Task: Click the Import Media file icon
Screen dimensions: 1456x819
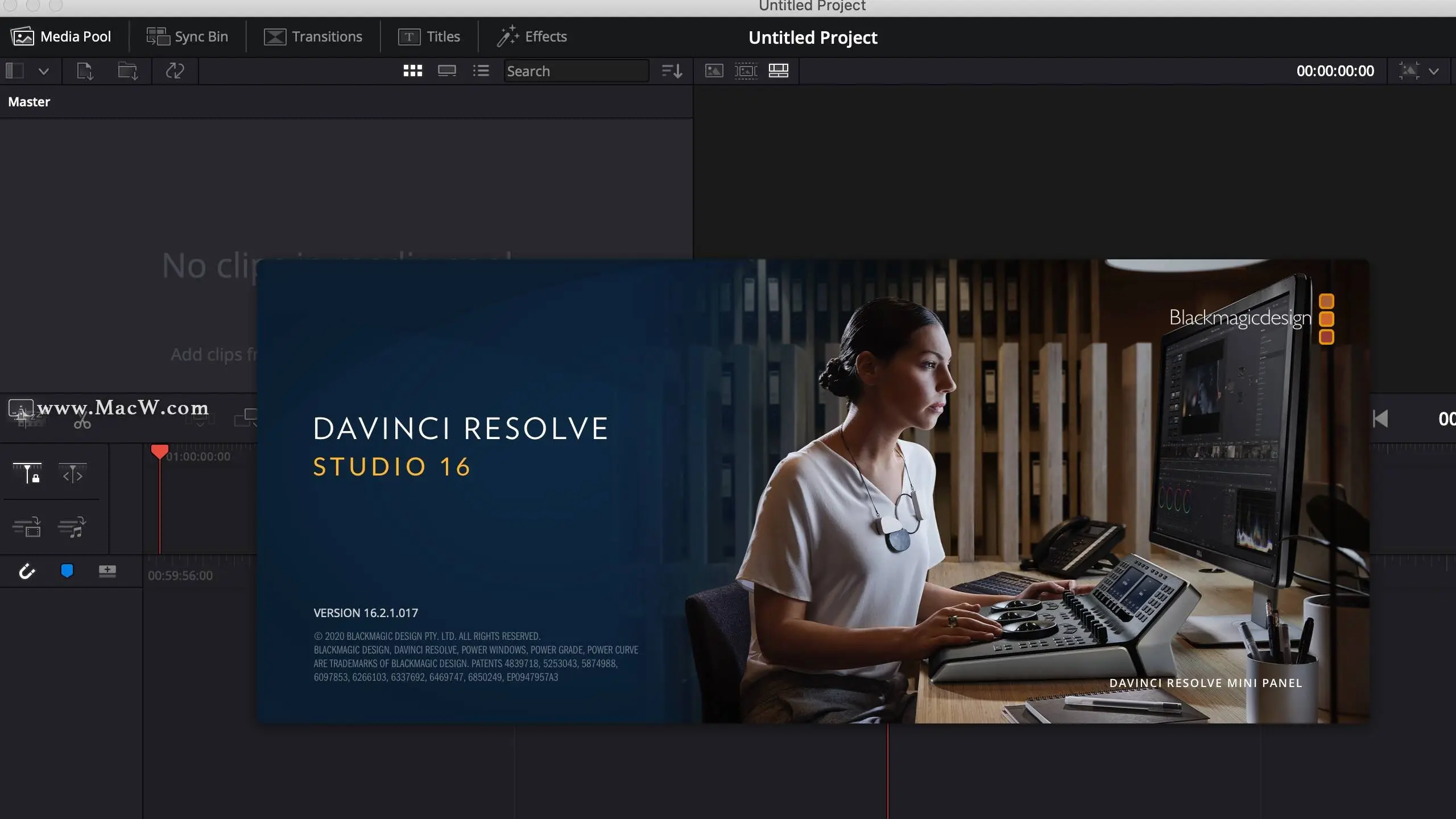Action: coord(85,71)
